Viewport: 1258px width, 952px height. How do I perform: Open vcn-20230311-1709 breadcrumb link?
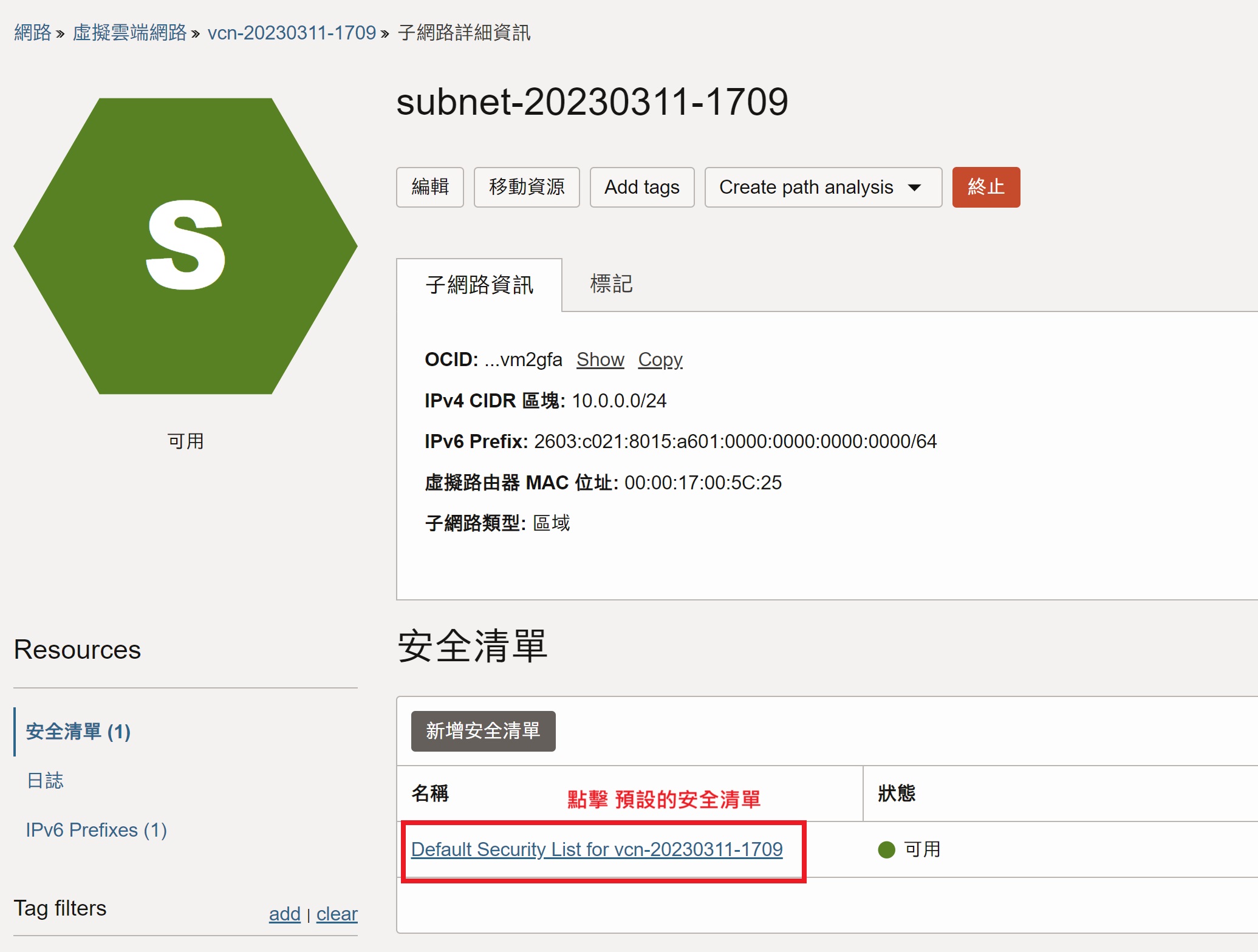[x=292, y=33]
